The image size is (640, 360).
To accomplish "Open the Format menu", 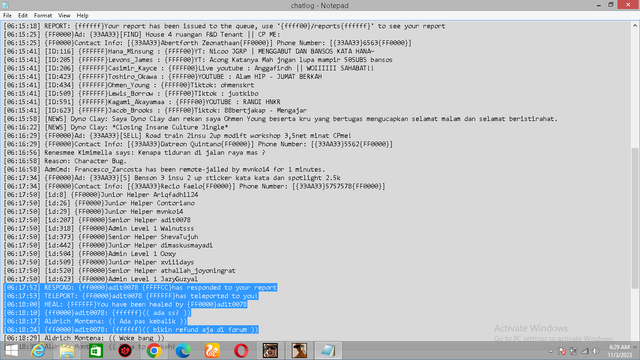I will pyautogui.click(x=43, y=16).
